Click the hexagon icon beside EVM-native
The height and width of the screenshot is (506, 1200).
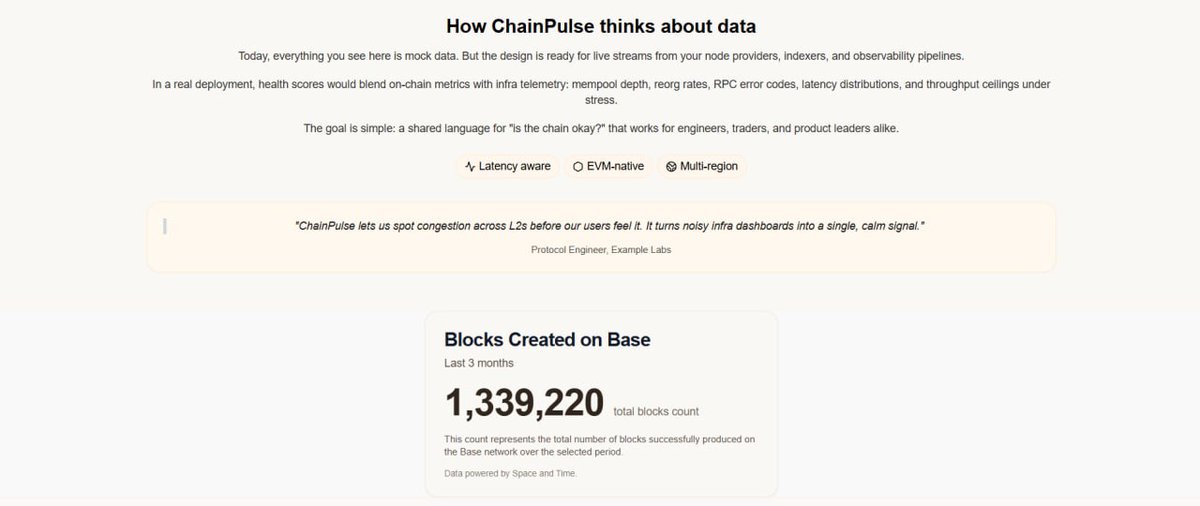[578, 166]
